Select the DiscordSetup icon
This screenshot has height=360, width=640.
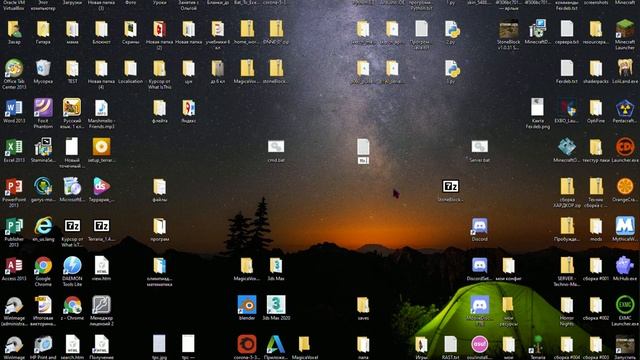tap(480, 266)
